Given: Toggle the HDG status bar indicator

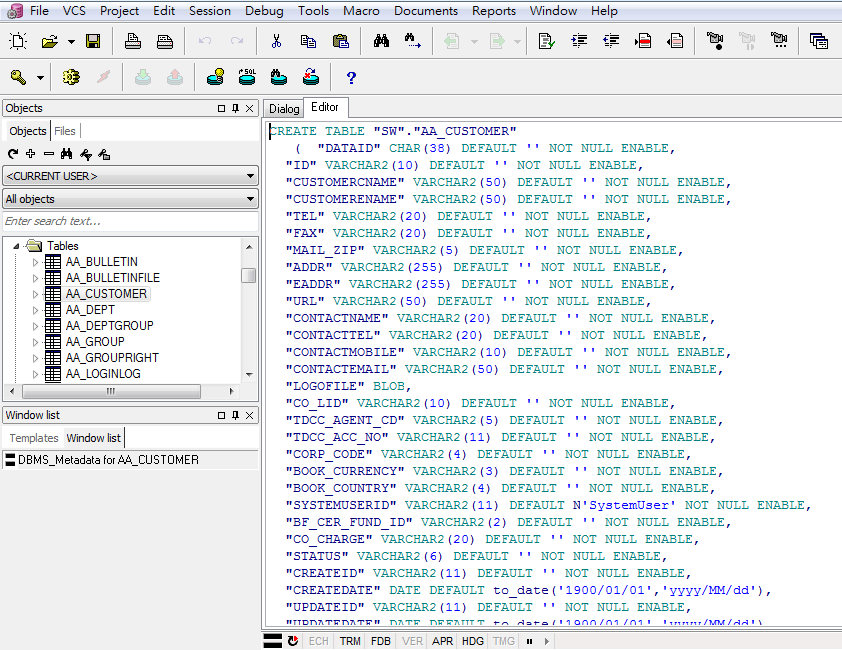Looking at the screenshot, I should point(473,641).
